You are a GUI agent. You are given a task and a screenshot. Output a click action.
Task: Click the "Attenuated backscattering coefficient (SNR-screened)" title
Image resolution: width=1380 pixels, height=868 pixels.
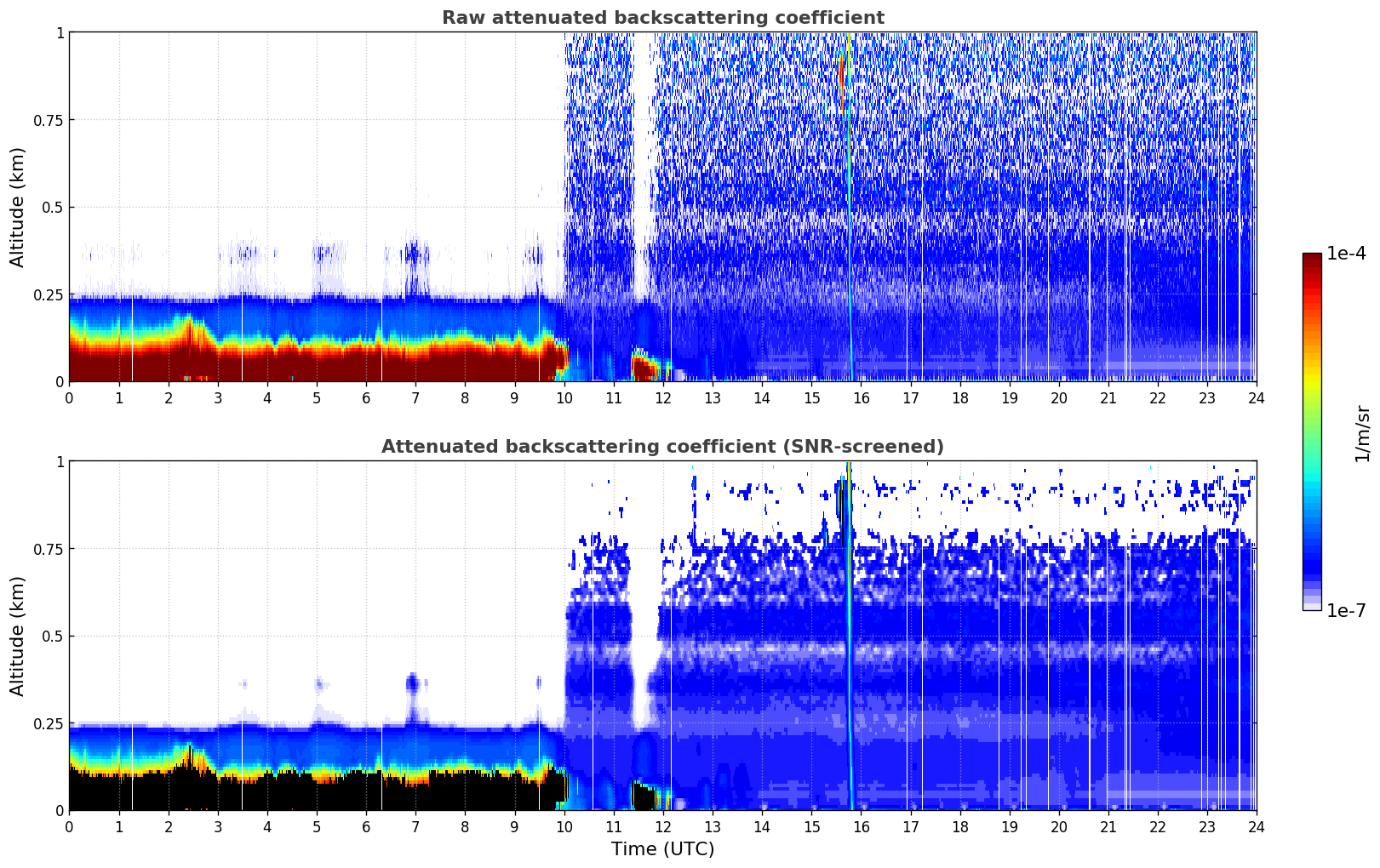[x=662, y=447]
